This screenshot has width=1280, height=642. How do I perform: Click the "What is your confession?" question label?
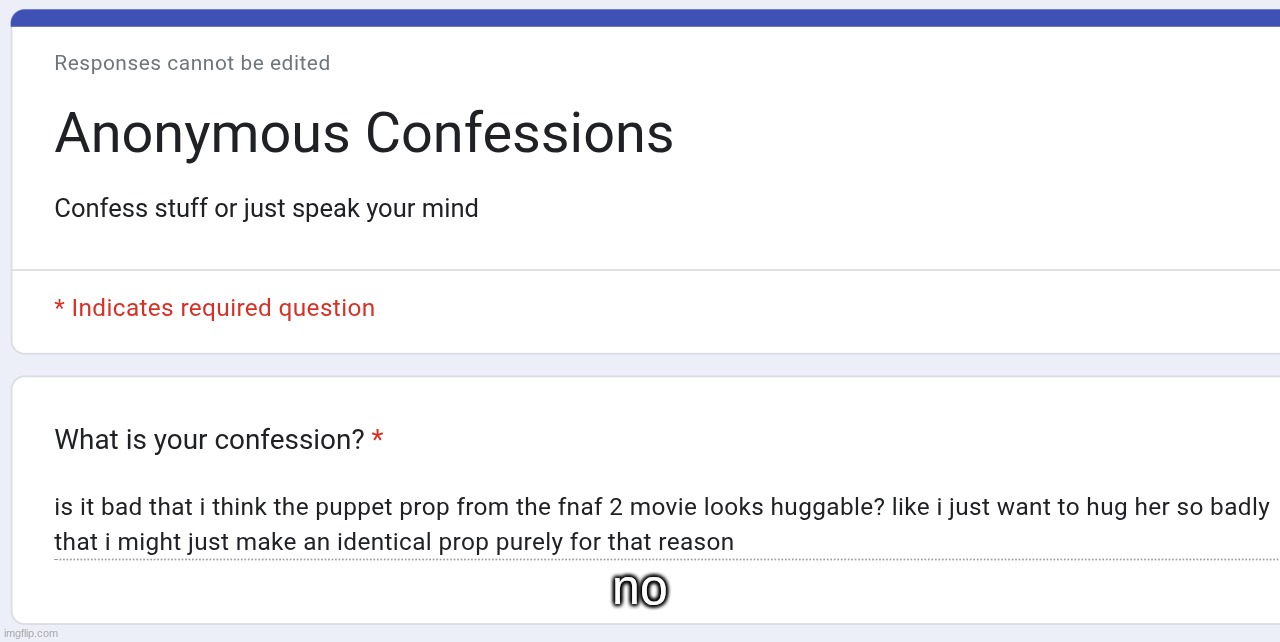pyautogui.click(x=209, y=440)
